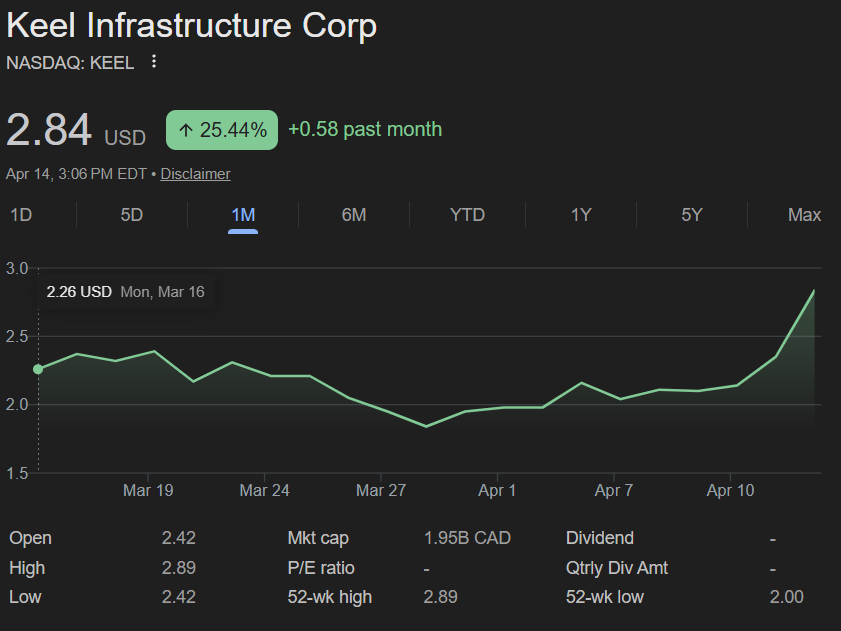The width and height of the screenshot is (841, 631).
Task: Click the Mar 27 axis label
Action: [381, 490]
